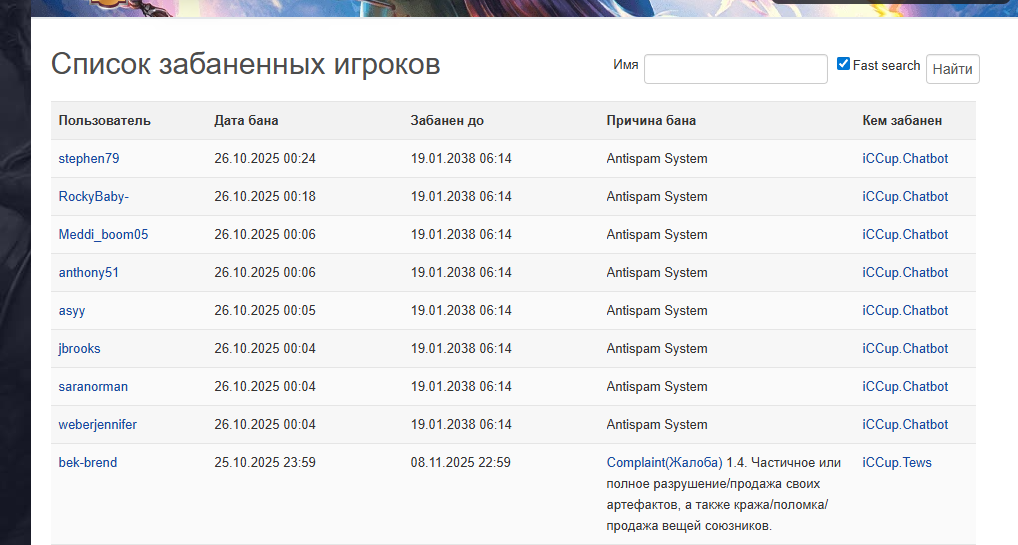Click the Найти search button
The height and width of the screenshot is (545, 1018).
point(952,70)
